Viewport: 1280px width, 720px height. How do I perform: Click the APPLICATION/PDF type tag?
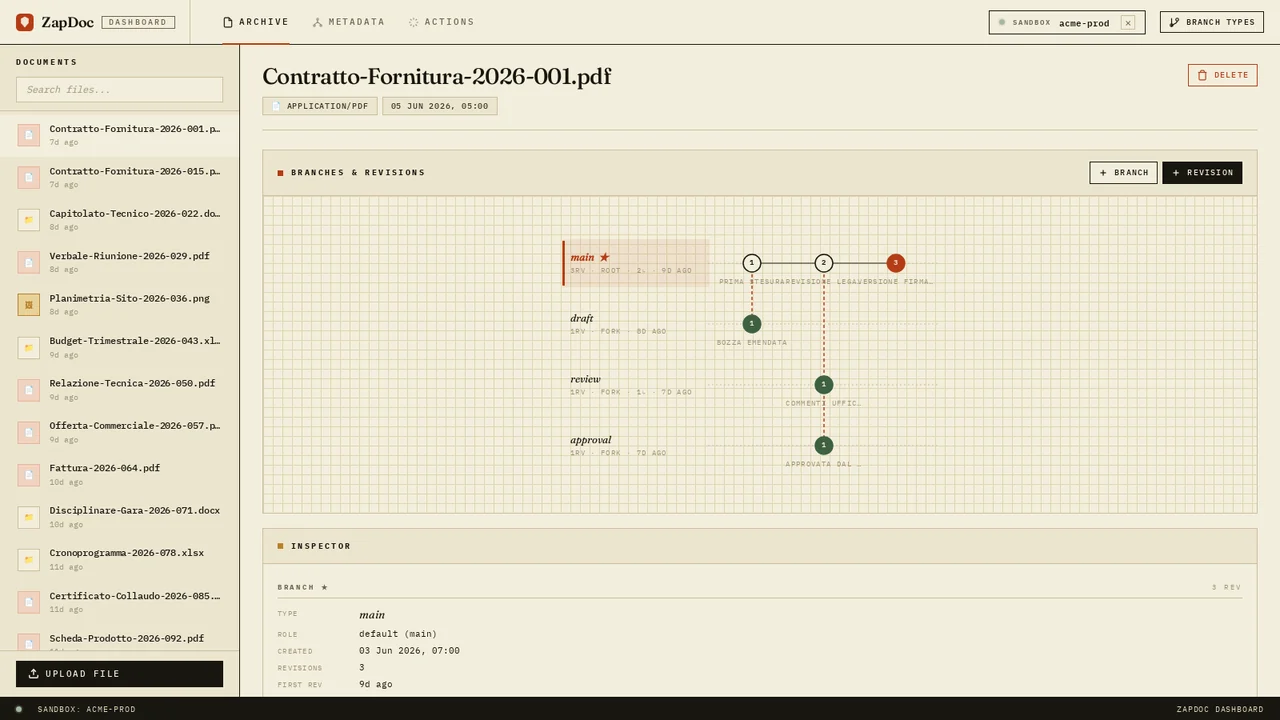coord(320,106)
